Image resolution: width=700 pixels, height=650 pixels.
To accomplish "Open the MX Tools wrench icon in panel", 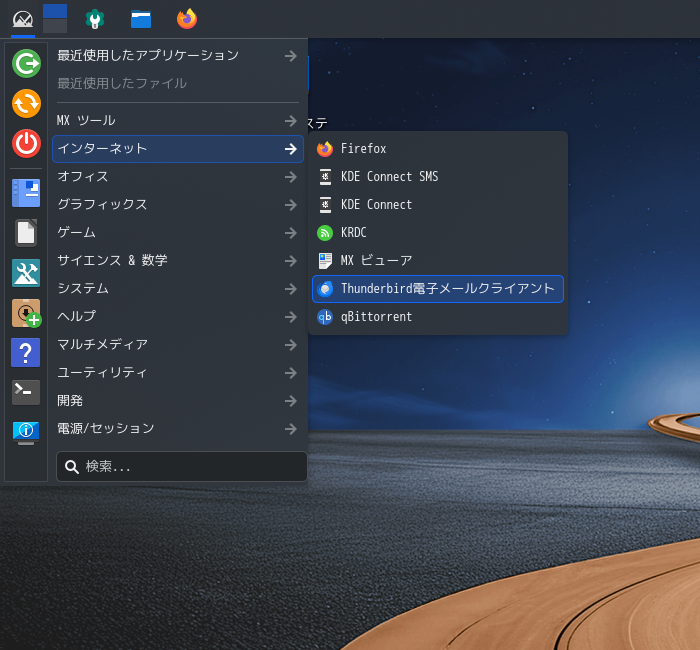I will tap(95, 19).
